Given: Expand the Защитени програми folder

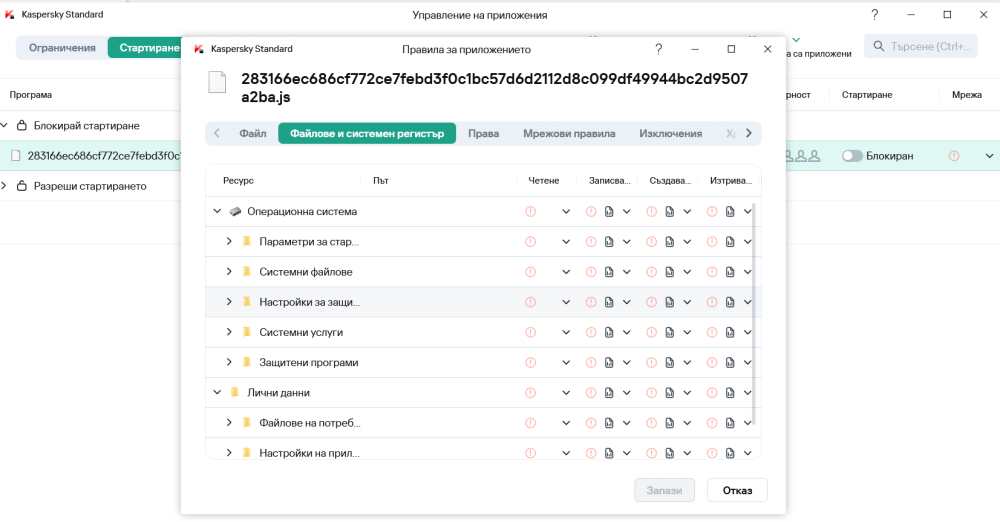Looking at the screenshot, I should [x=229, y=362].
